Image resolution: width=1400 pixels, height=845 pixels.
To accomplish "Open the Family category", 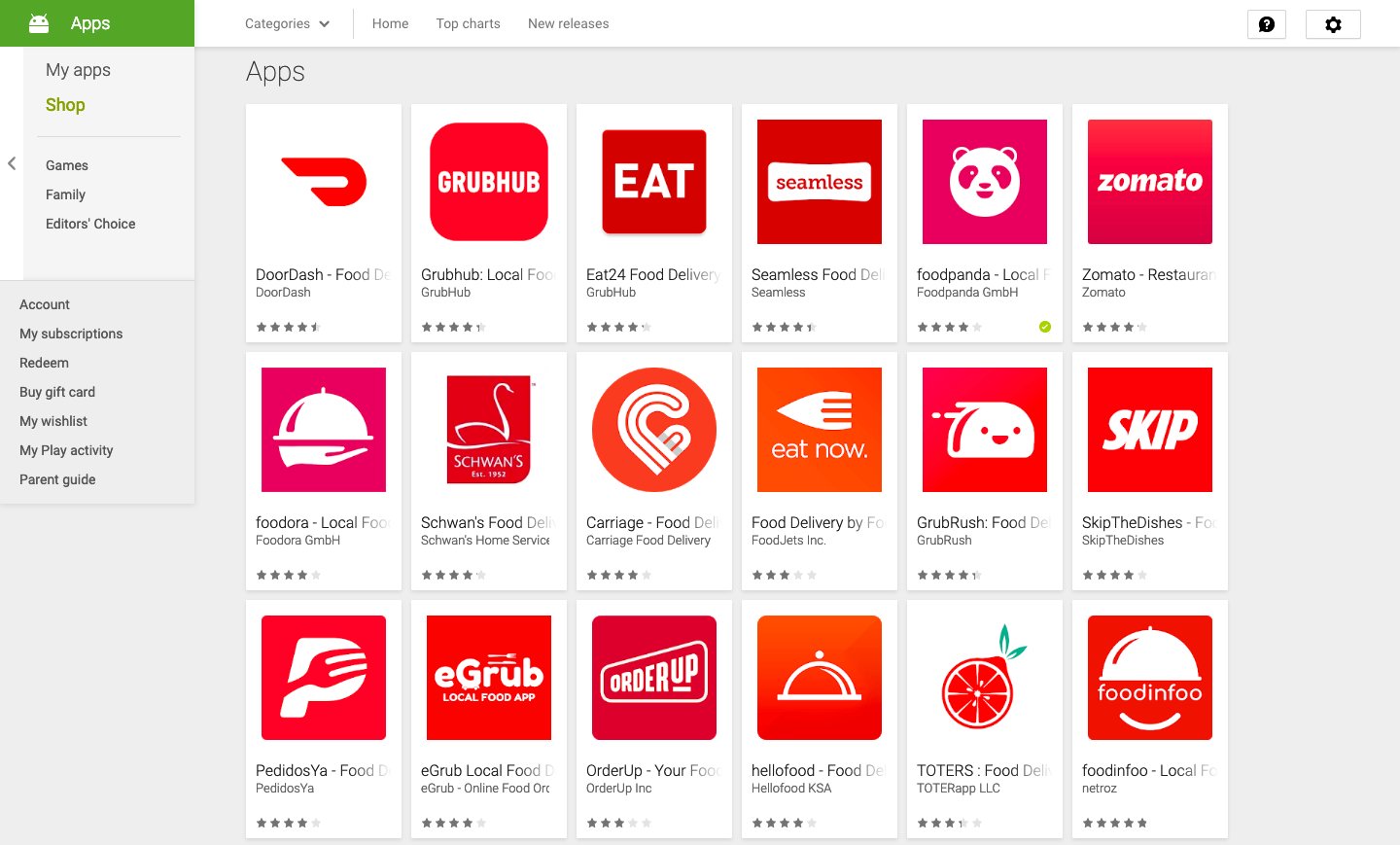I will [65, 194].
